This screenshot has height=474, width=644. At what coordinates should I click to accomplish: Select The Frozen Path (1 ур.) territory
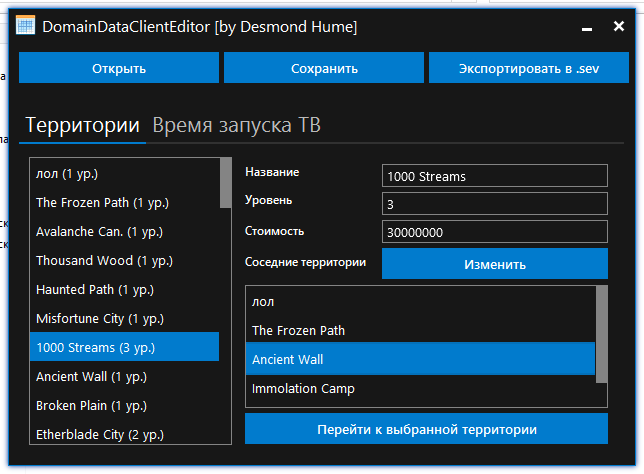[x=125, y=202]
